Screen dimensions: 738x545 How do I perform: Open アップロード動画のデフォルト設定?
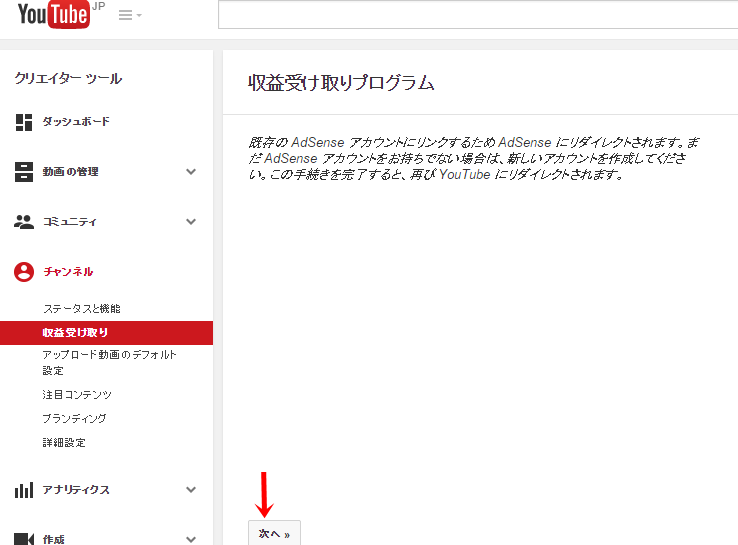coord(109,362)
